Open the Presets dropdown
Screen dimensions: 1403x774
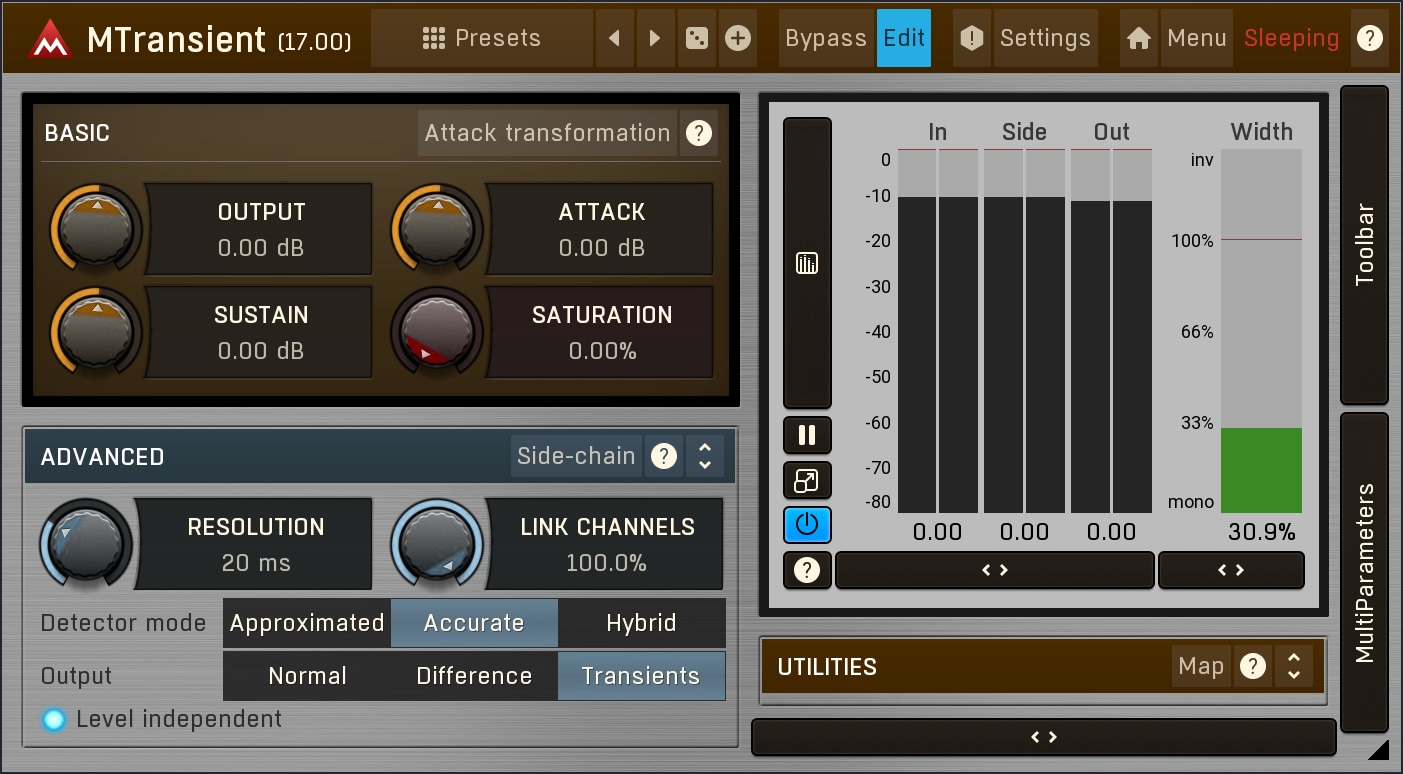point(481,38)
